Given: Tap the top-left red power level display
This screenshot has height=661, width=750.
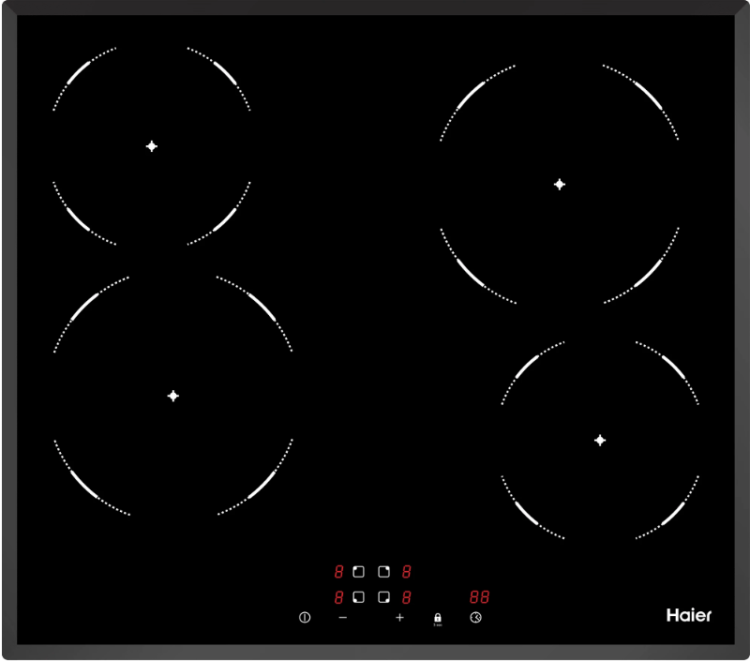Looking at the screenshot, I should [x=339, y=572].
